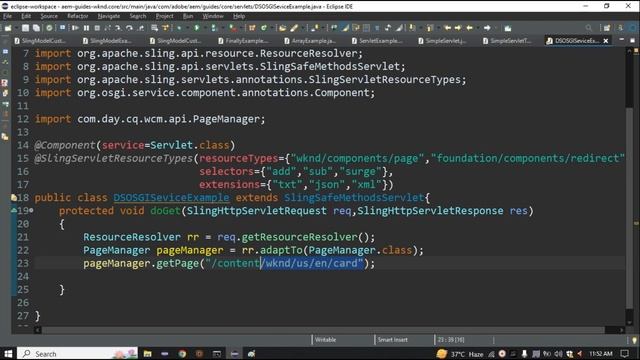The height and width of the screenshot is (360, 640).
Task: Switch to the FinallyExample editor tab
Action: [x=243, y=41]
